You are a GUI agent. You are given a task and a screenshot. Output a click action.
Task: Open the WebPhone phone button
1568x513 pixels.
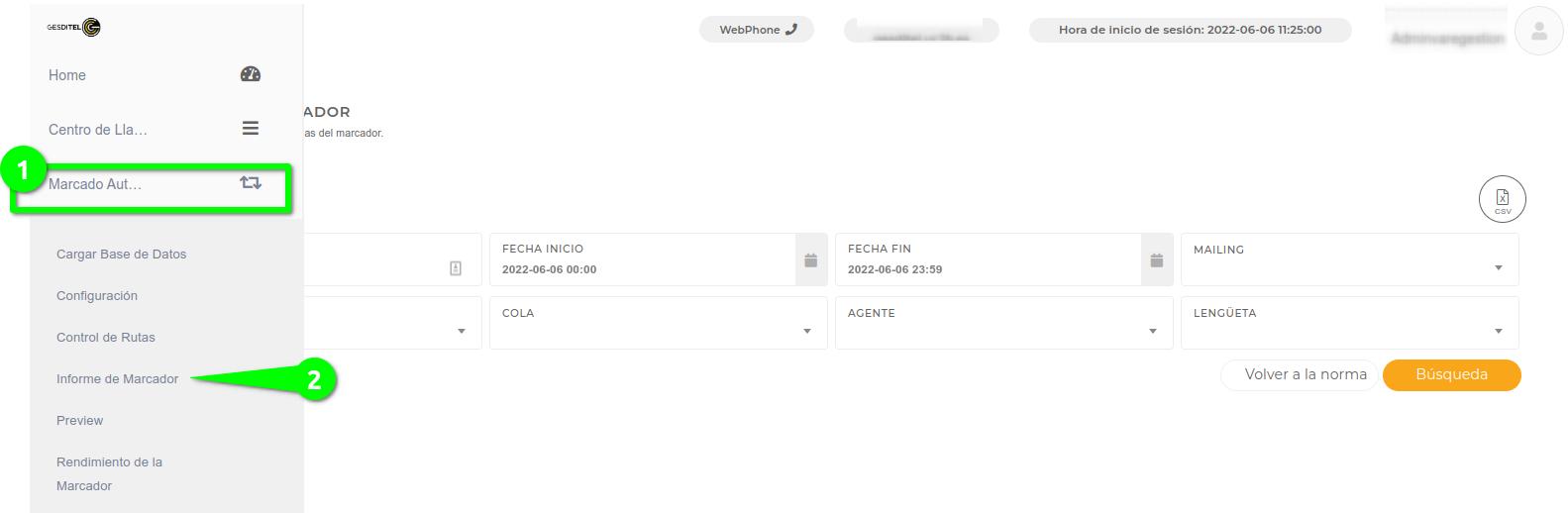757,30
